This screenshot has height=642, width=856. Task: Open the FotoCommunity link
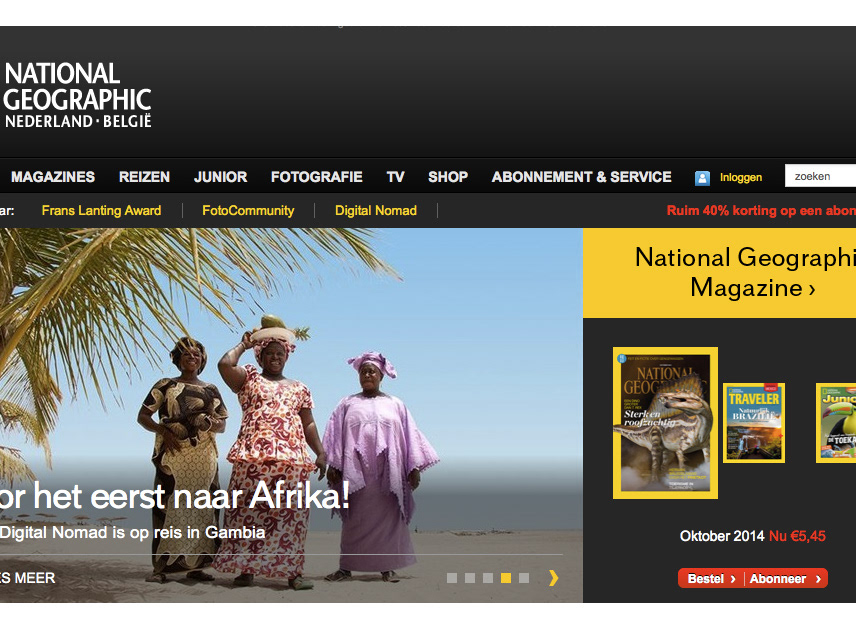[x=248, y=210]
